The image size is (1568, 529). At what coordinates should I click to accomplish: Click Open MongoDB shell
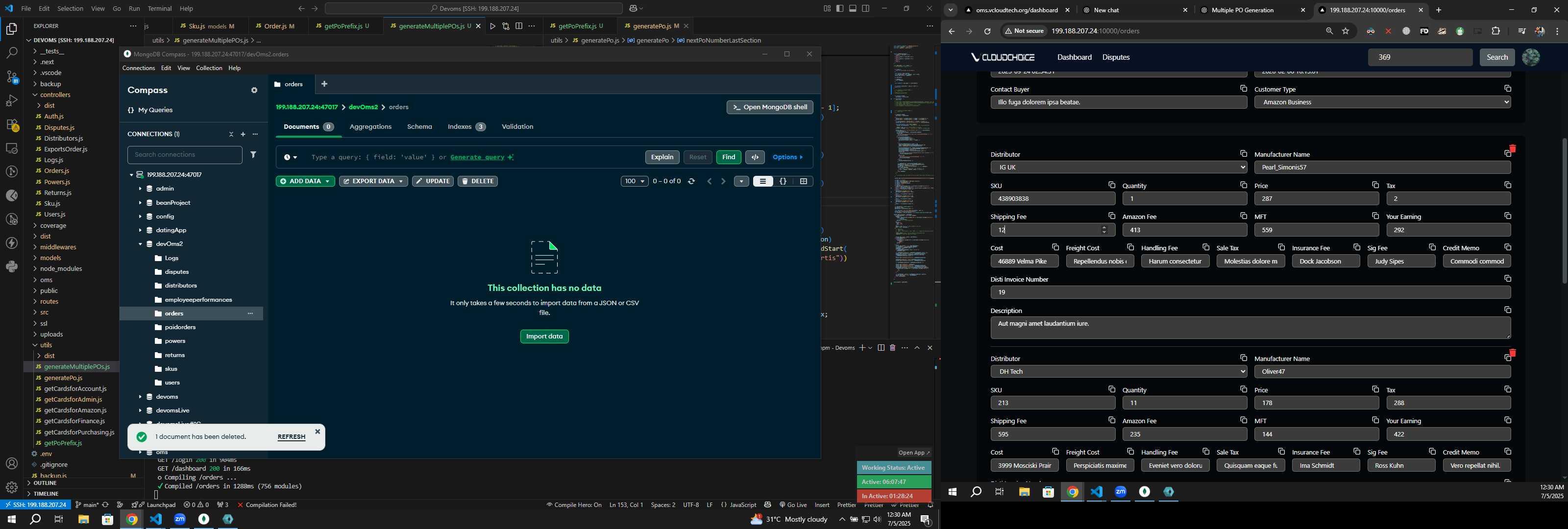[769, 108]
